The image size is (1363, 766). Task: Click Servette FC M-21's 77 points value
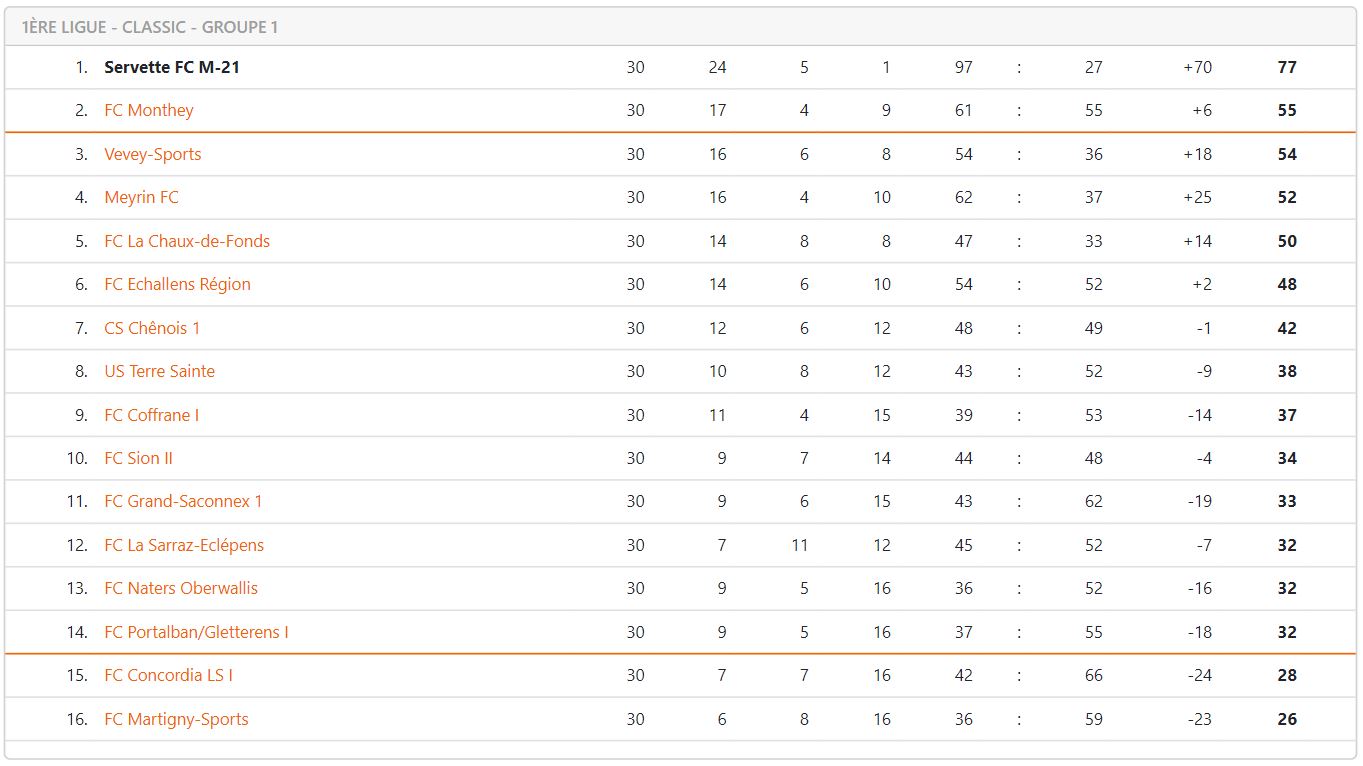tap(1287, 67)
